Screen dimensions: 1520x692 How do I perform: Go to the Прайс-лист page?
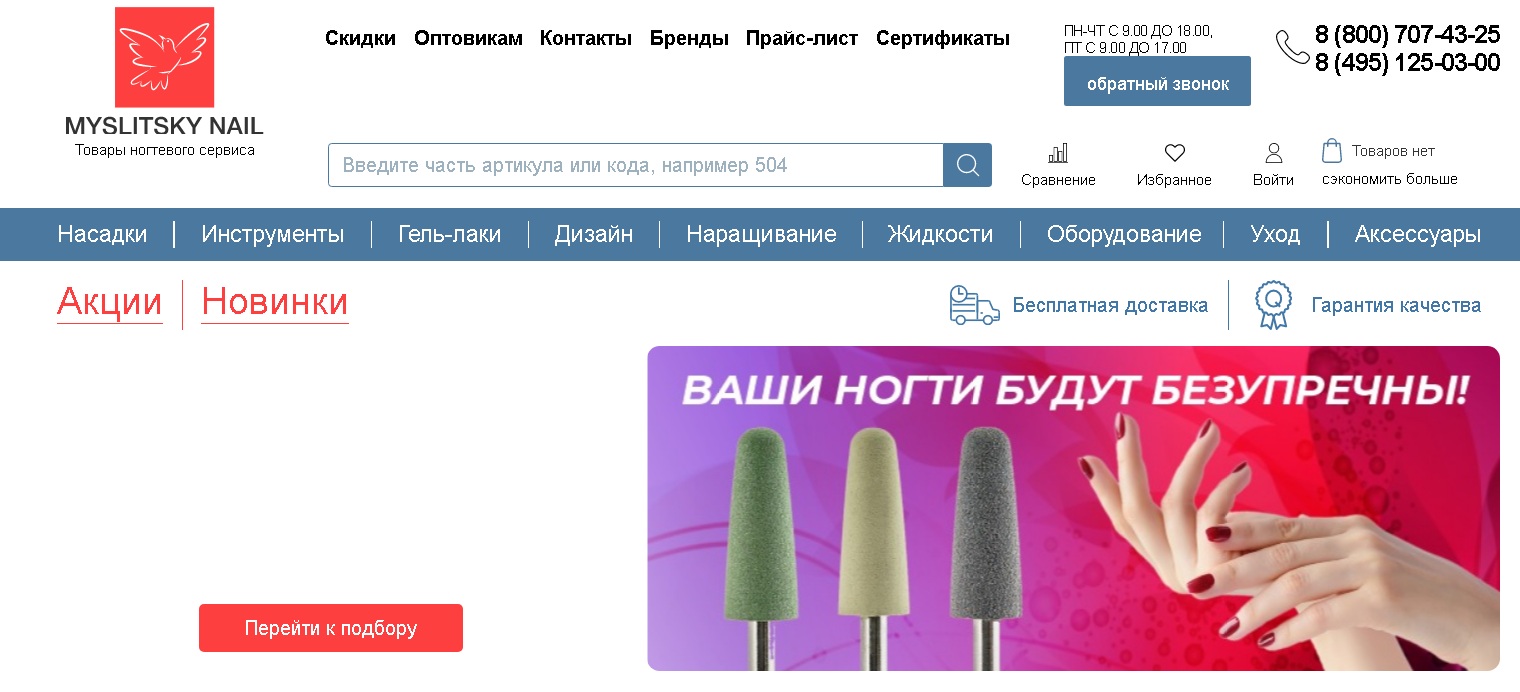pyautogui.click(x=802, y=39)
